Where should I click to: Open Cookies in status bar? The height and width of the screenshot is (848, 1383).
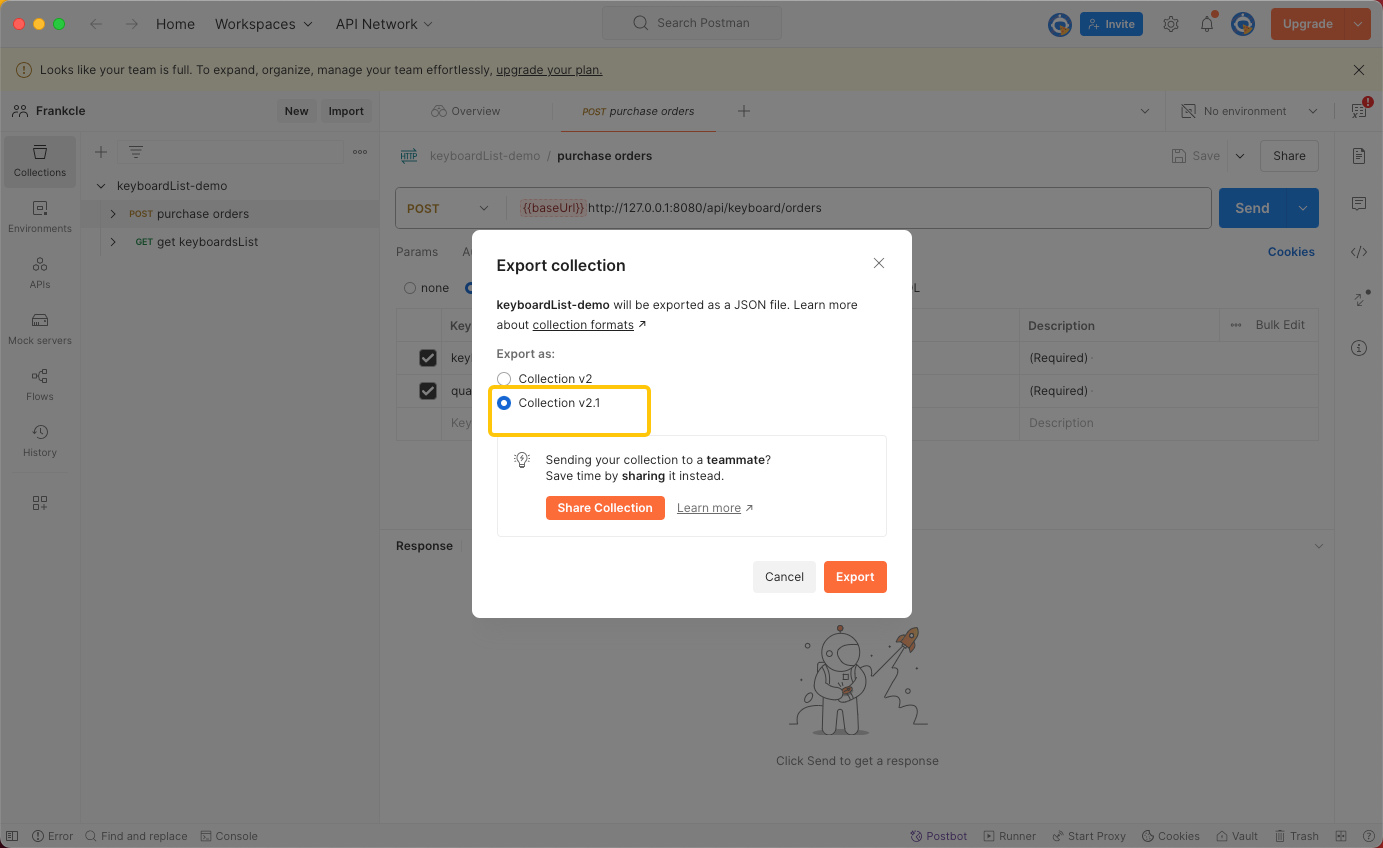point(1170,836)
